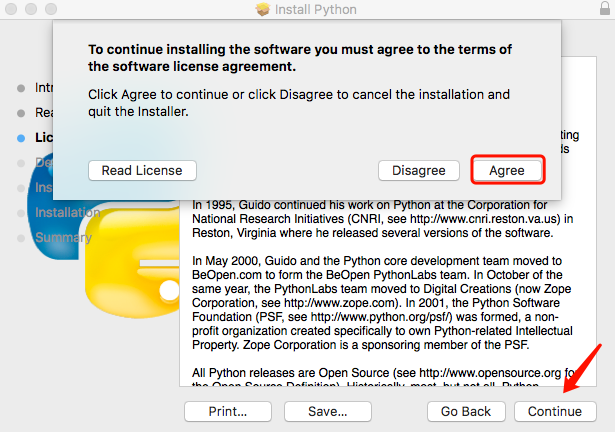Click the blue License step bullet
615x432 pixels.
[x=22, y=137]
